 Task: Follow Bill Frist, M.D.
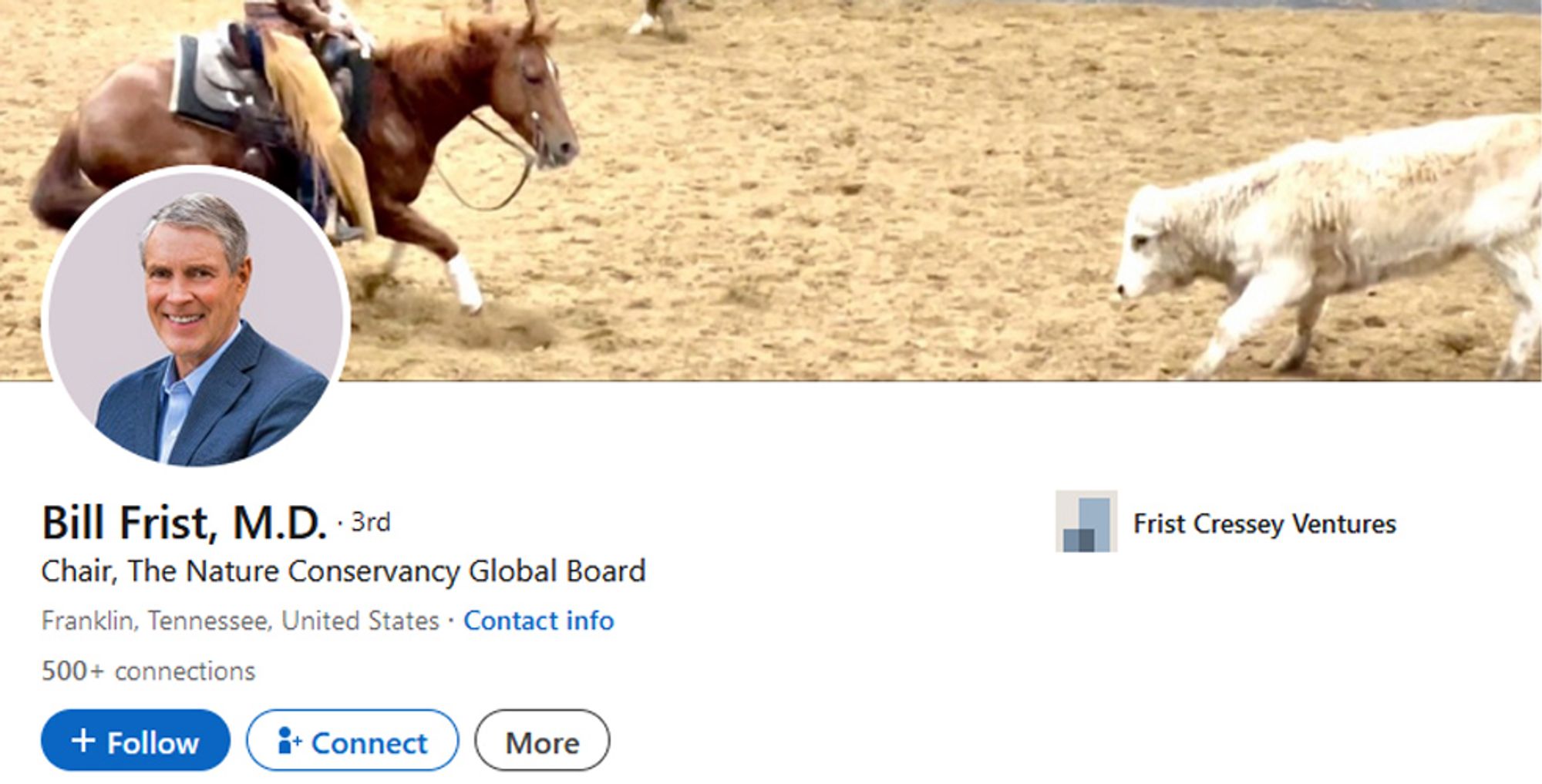[x=136, y=741]
